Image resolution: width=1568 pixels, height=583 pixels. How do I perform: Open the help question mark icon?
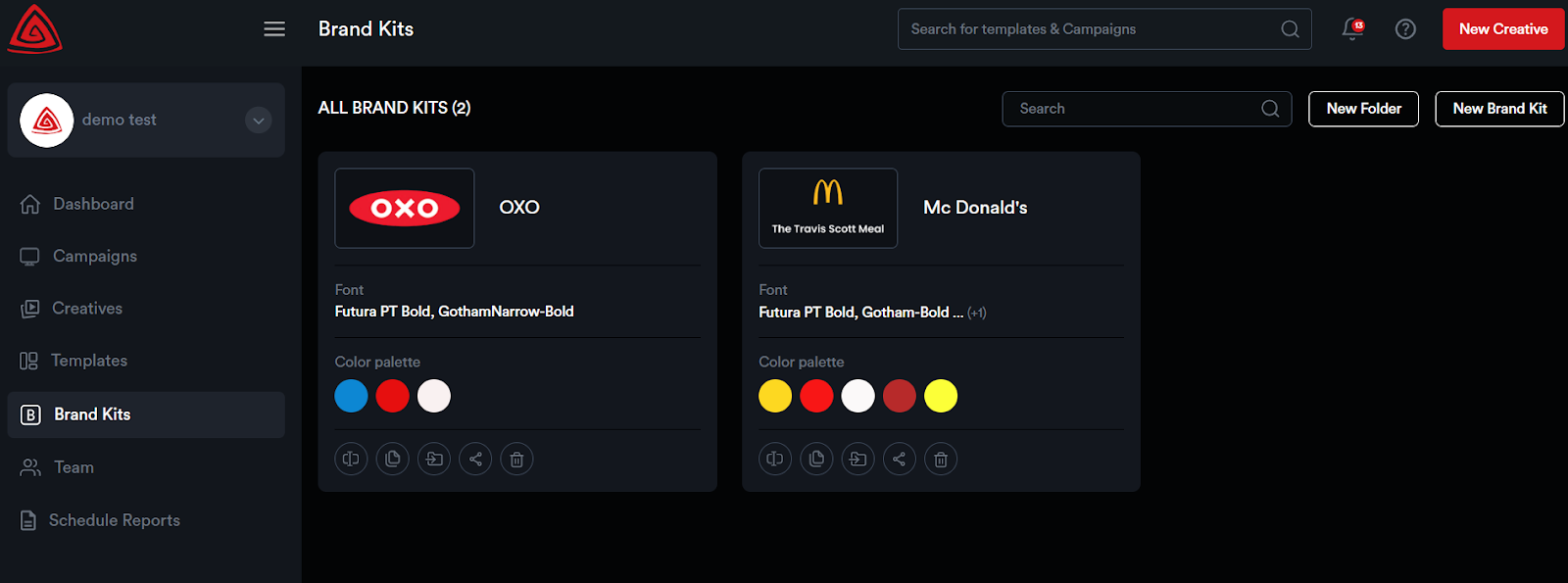(1405, 29)
